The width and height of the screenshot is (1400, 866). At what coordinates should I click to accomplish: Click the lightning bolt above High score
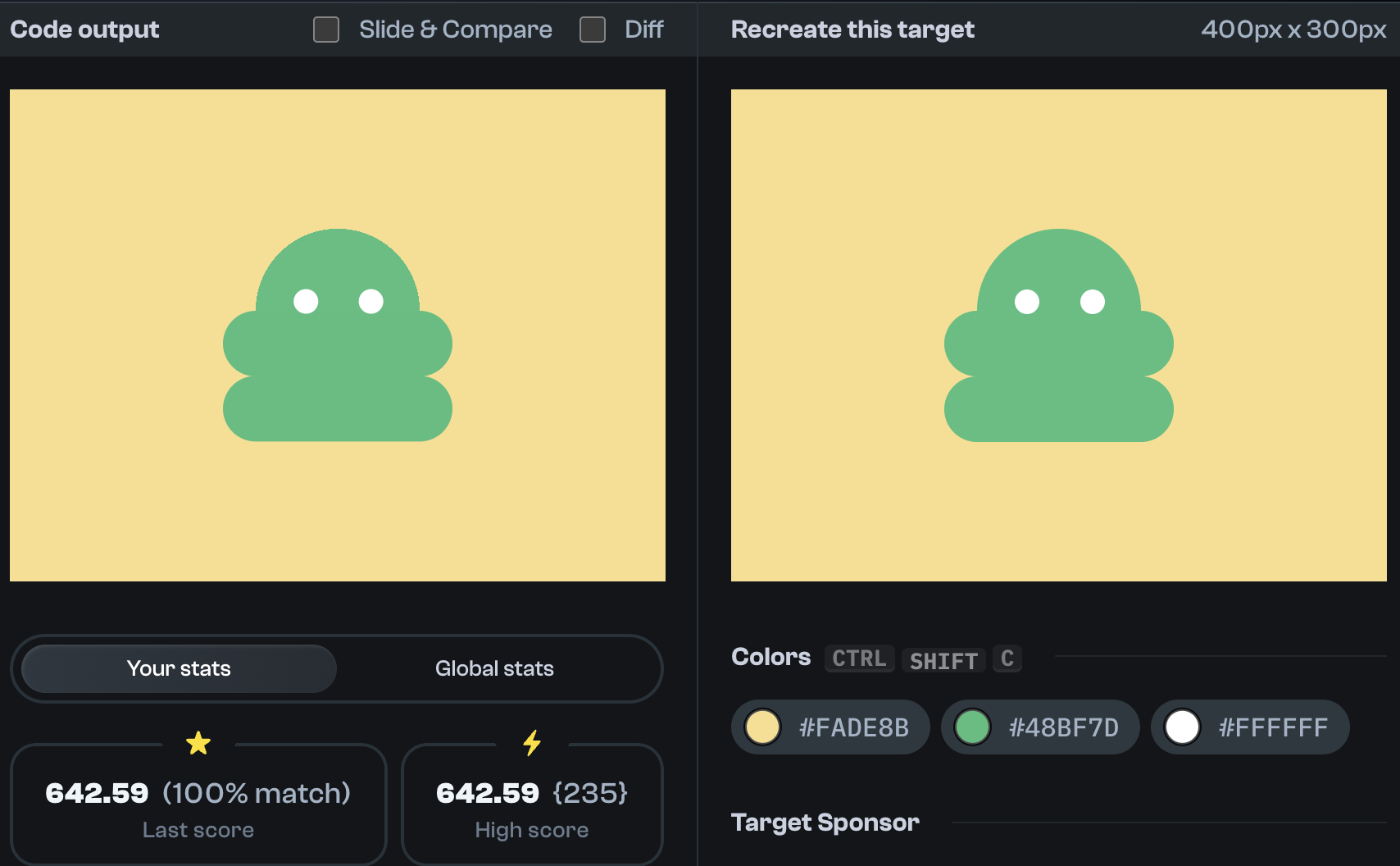[x=531, y=742]
